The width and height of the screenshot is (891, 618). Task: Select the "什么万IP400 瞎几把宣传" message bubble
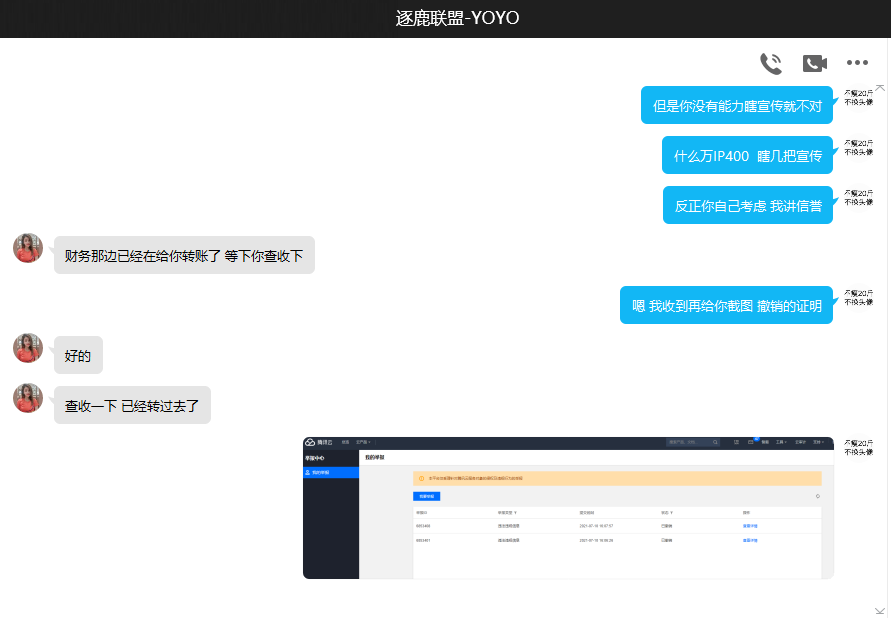(x=747, y=155)
